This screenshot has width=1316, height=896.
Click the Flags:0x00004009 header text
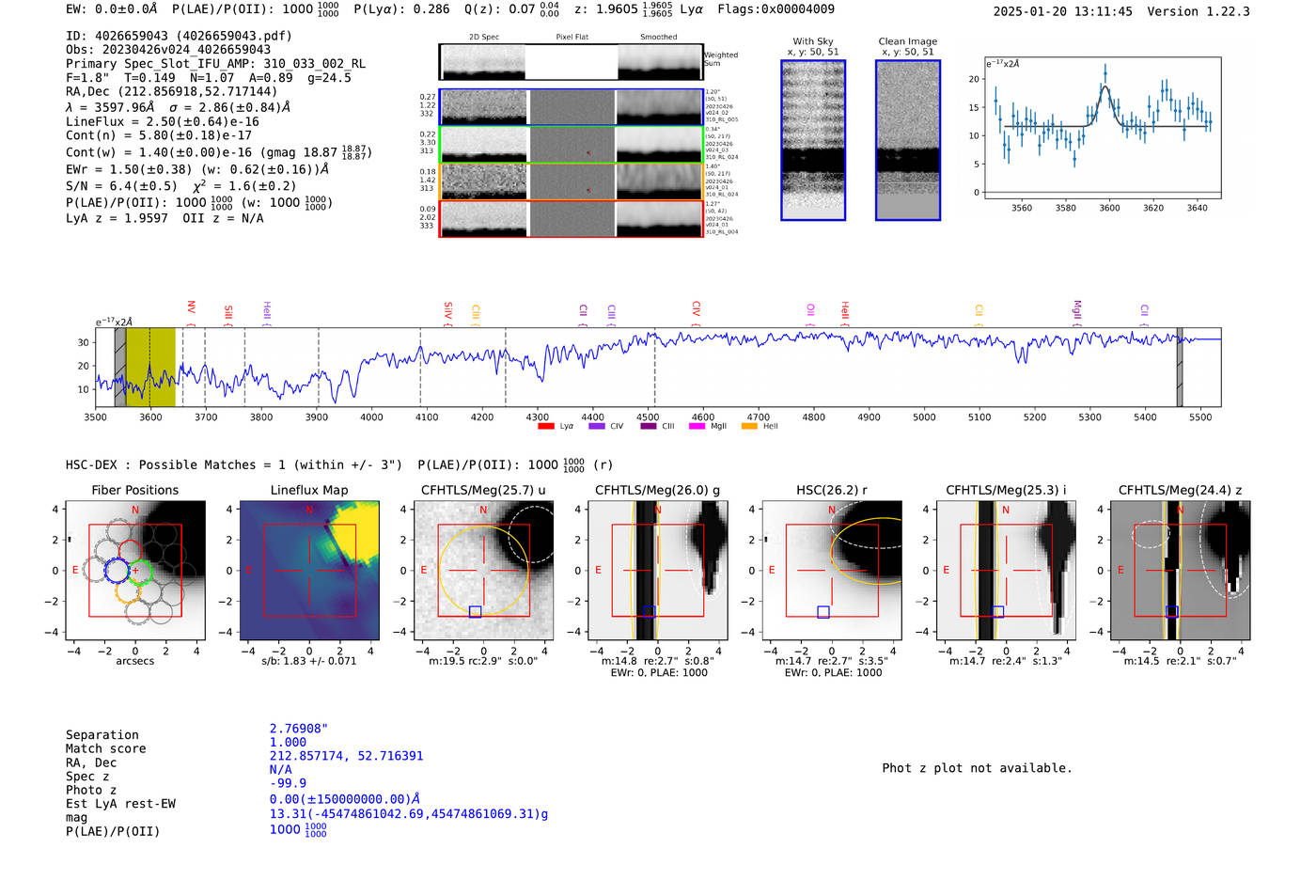[x=775, y=9]
